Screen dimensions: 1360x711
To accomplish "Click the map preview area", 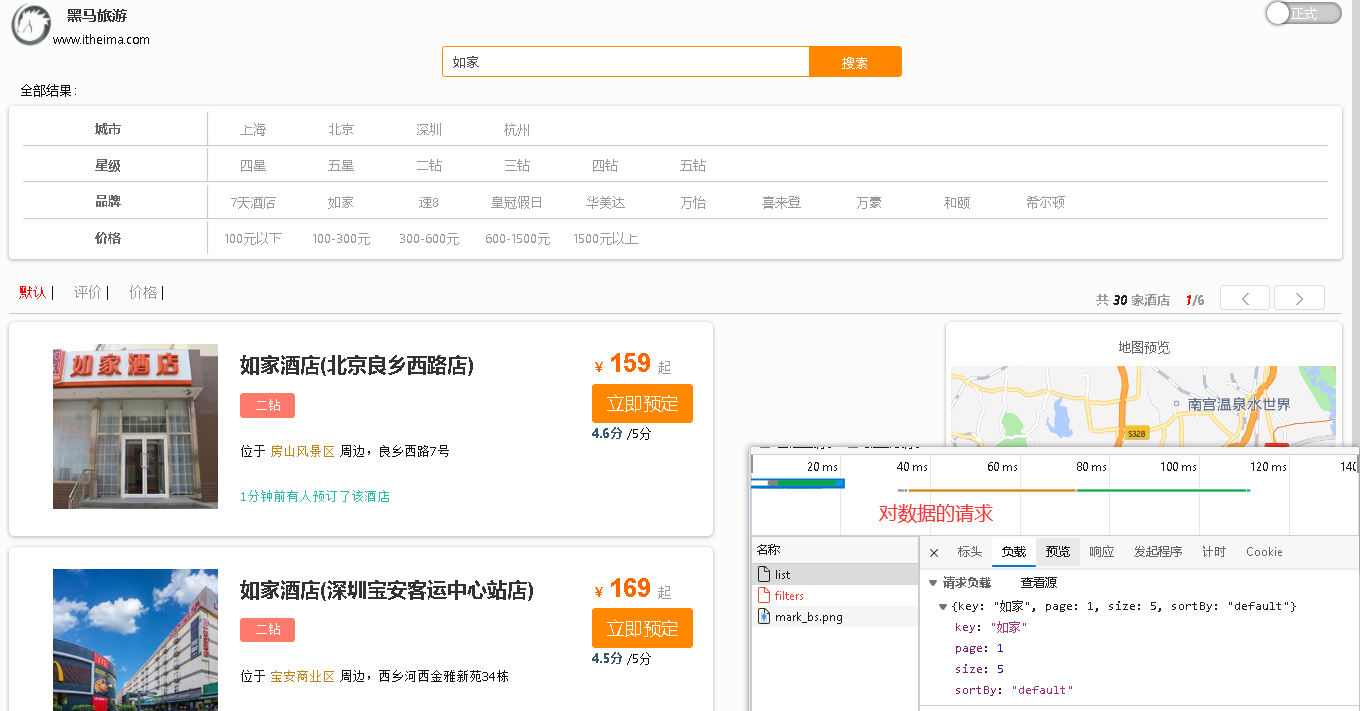I will click(1143, 405).
